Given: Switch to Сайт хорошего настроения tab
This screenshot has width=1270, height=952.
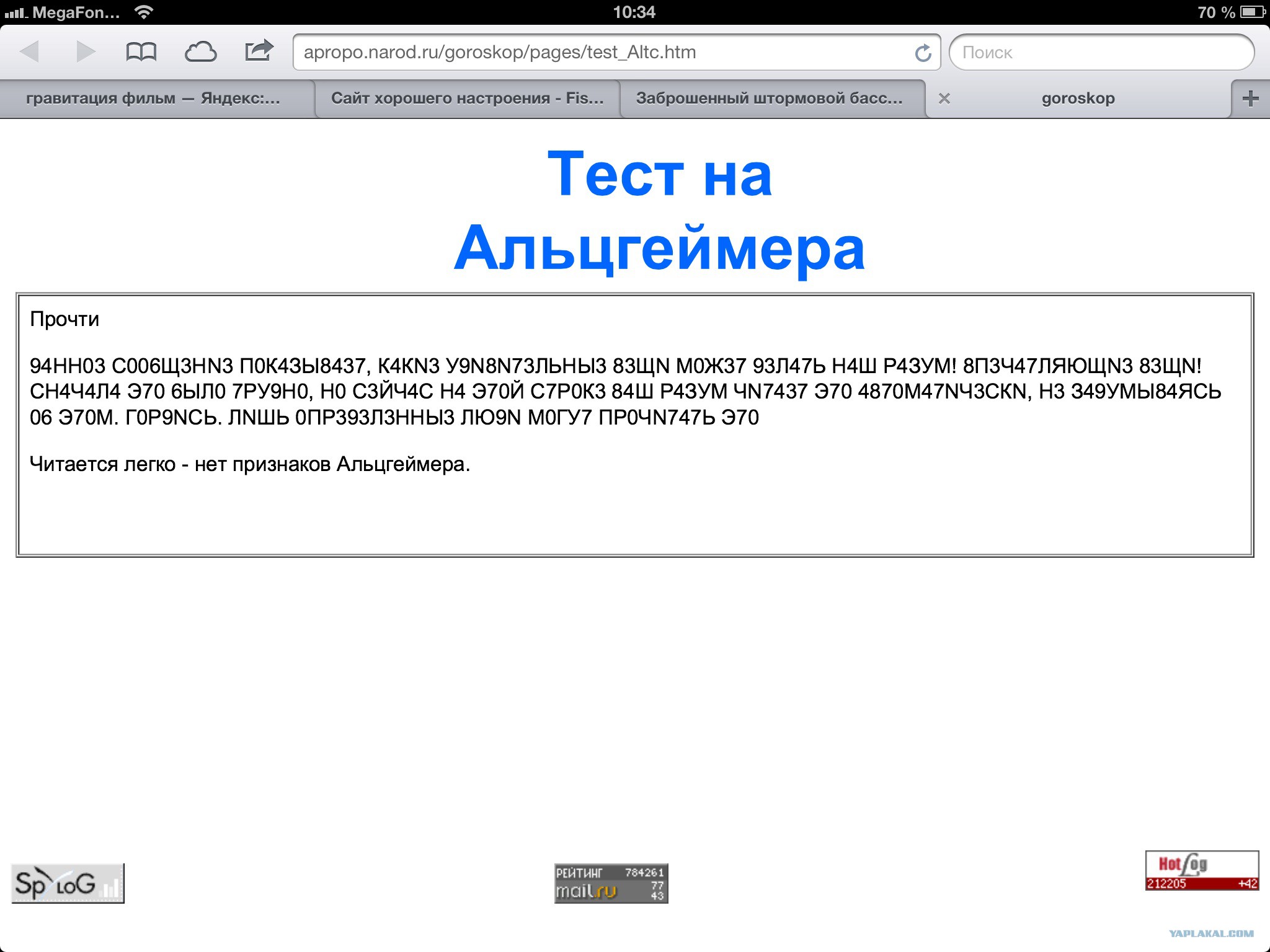Looking at the screenshot, I should click(x=467, y=99).
